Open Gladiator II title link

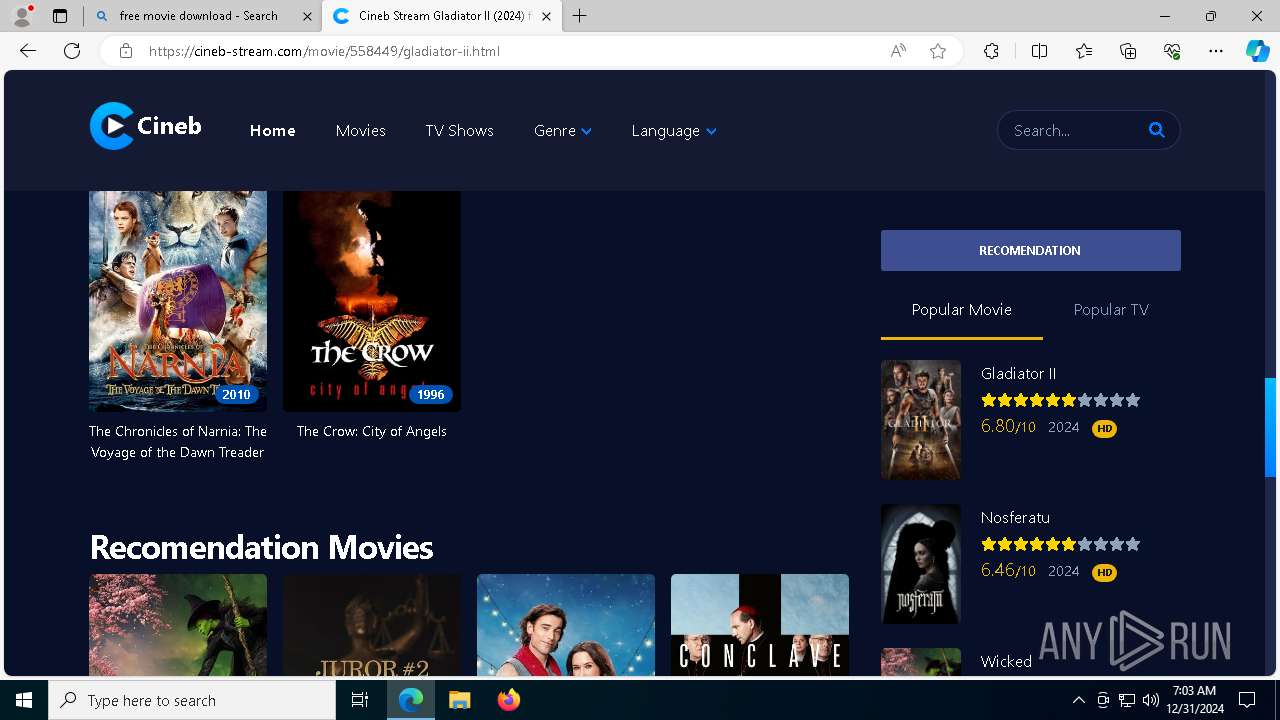coord(1018,373)
